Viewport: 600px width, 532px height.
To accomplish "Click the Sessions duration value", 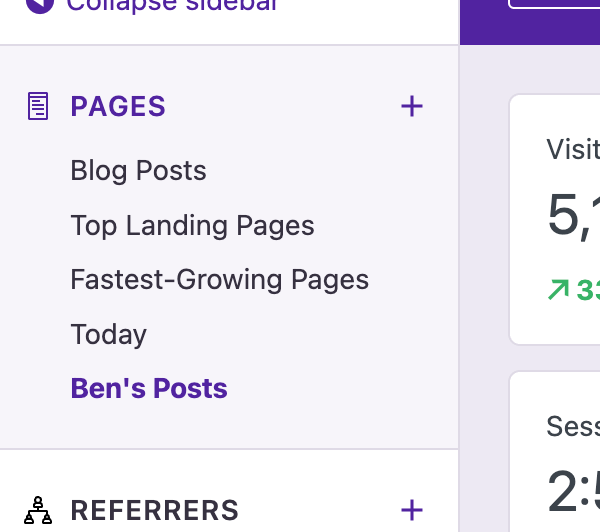I will 573,490.
